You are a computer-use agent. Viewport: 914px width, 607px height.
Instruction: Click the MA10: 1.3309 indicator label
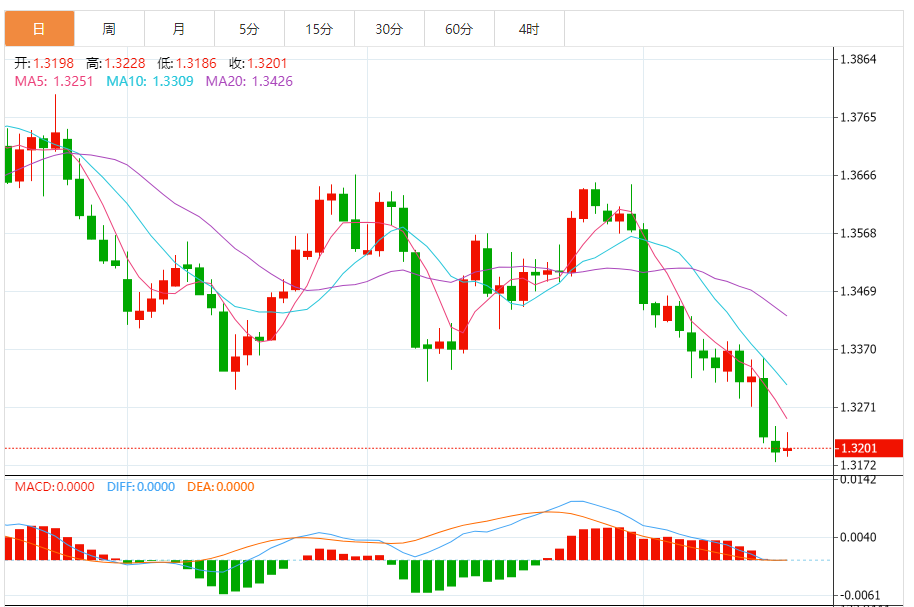[150, 81]
